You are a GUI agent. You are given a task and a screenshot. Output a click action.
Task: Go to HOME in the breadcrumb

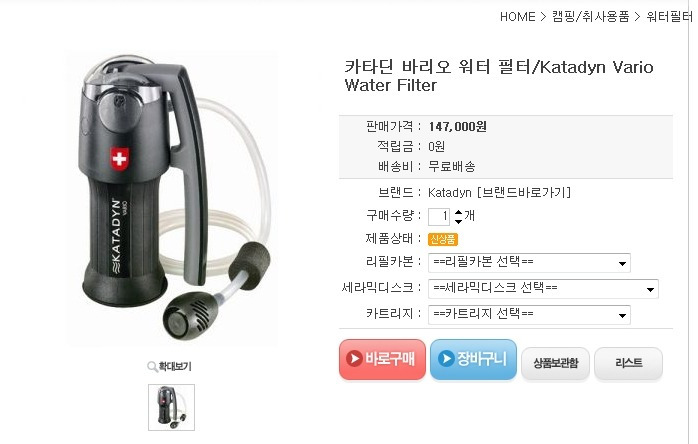click(x=517, y=17)
